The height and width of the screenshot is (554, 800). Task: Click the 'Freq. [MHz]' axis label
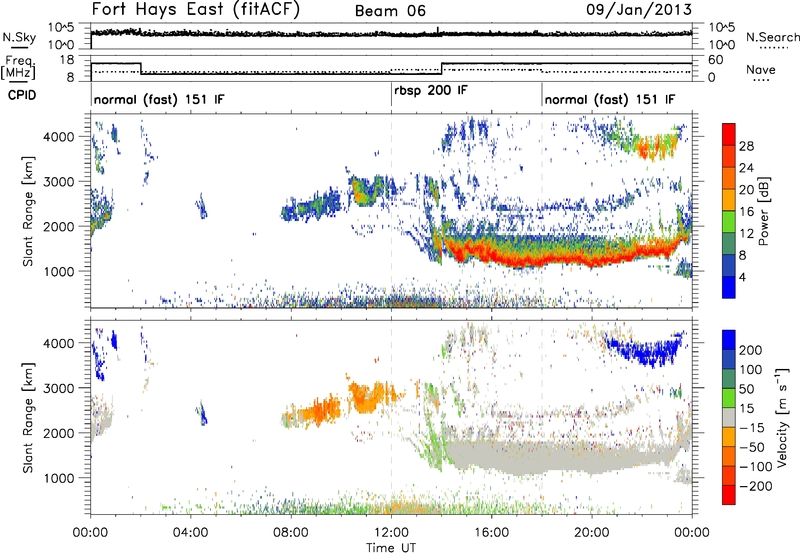tap(18, 68)
